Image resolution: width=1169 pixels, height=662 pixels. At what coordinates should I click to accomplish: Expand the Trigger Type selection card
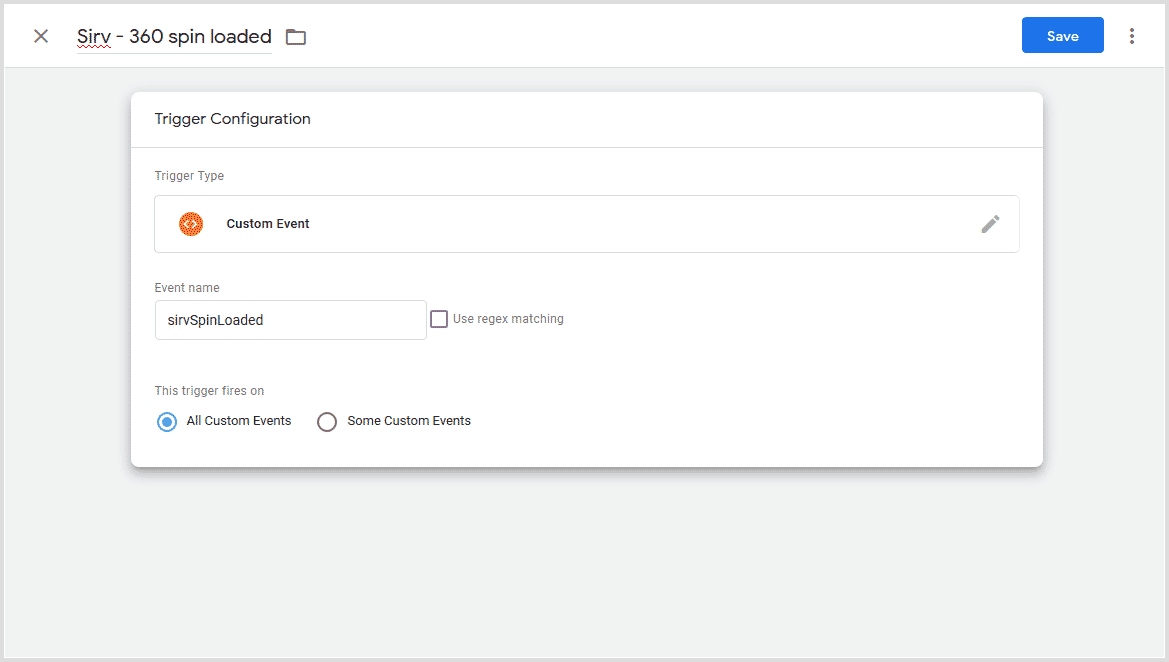coord(586,224)
